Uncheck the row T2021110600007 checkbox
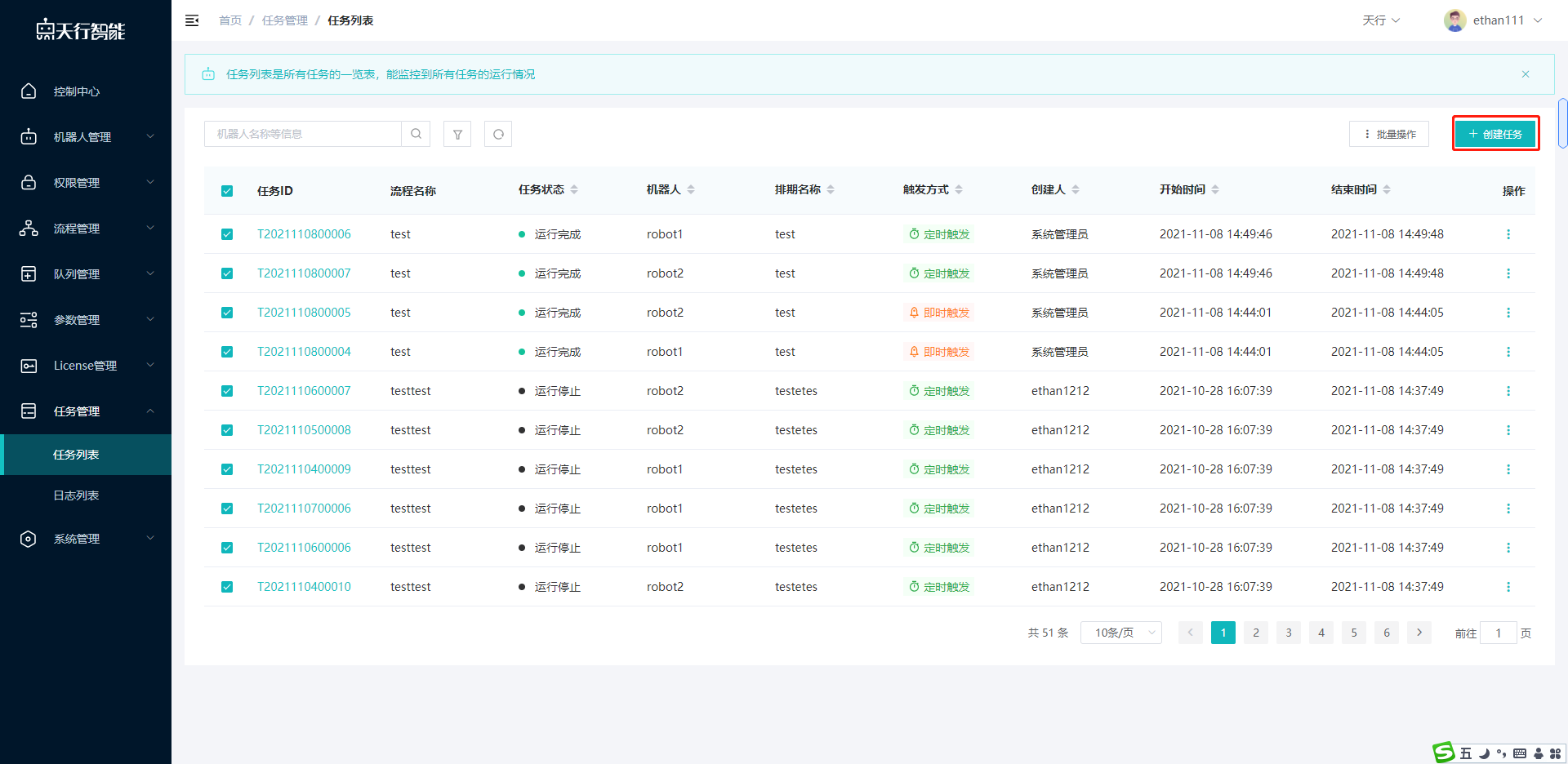1568x764 pixels. 227,391
